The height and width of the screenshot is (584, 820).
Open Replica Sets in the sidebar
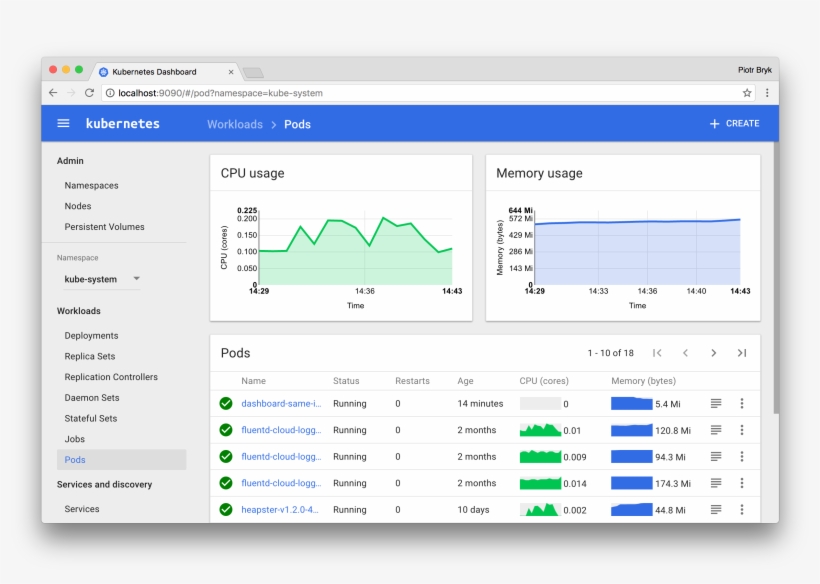click(90, 356)
